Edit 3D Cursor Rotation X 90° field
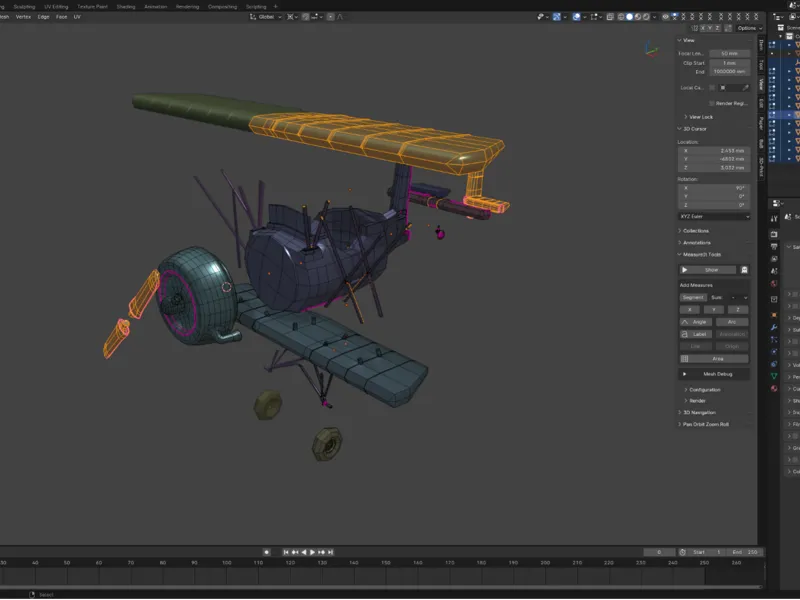The height and width of the screenshot is (600, 800). (714, 188)
